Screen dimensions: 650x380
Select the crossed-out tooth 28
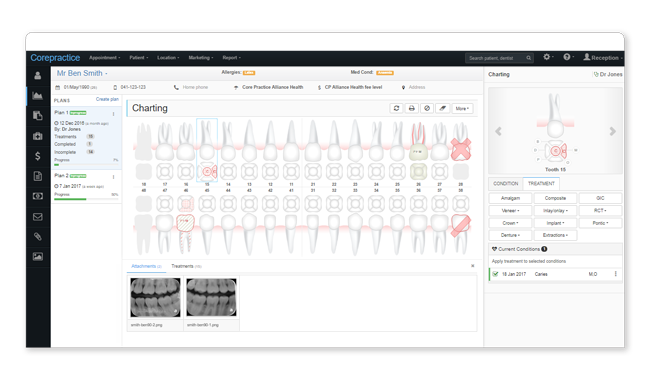pyautogui.click(x=461, y=149)
